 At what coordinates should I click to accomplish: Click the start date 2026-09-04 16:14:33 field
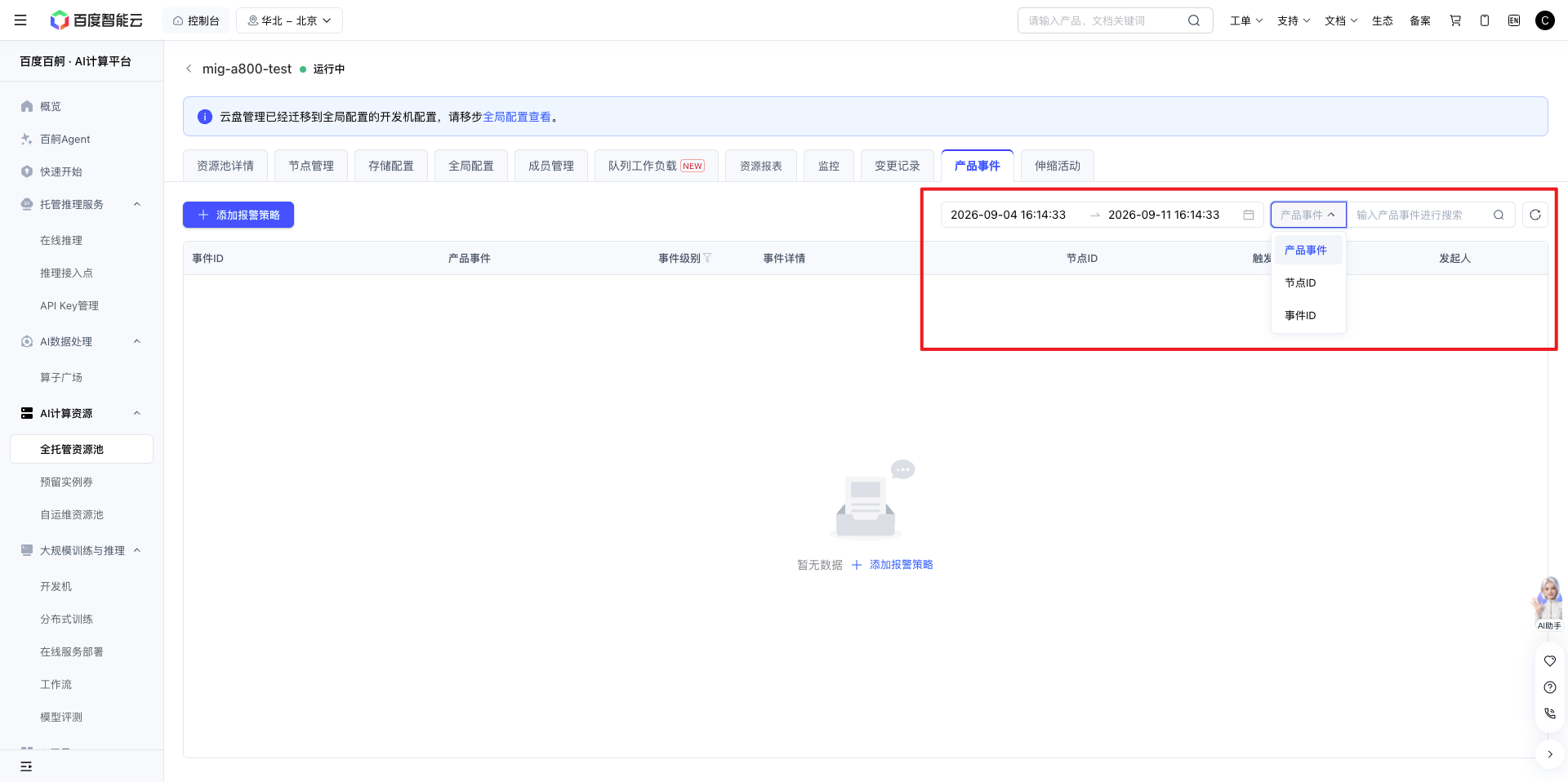tap(1009, 215)
